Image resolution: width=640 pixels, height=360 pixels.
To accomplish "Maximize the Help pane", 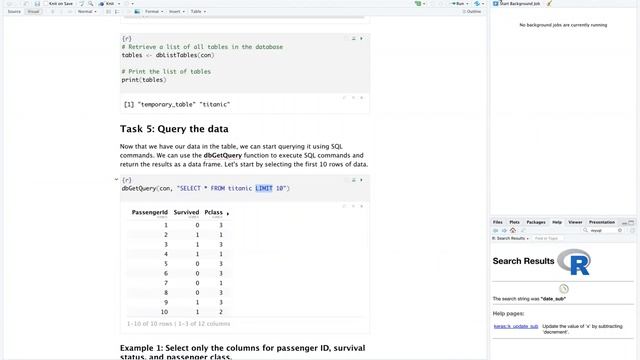I will (x=631, y=222).
